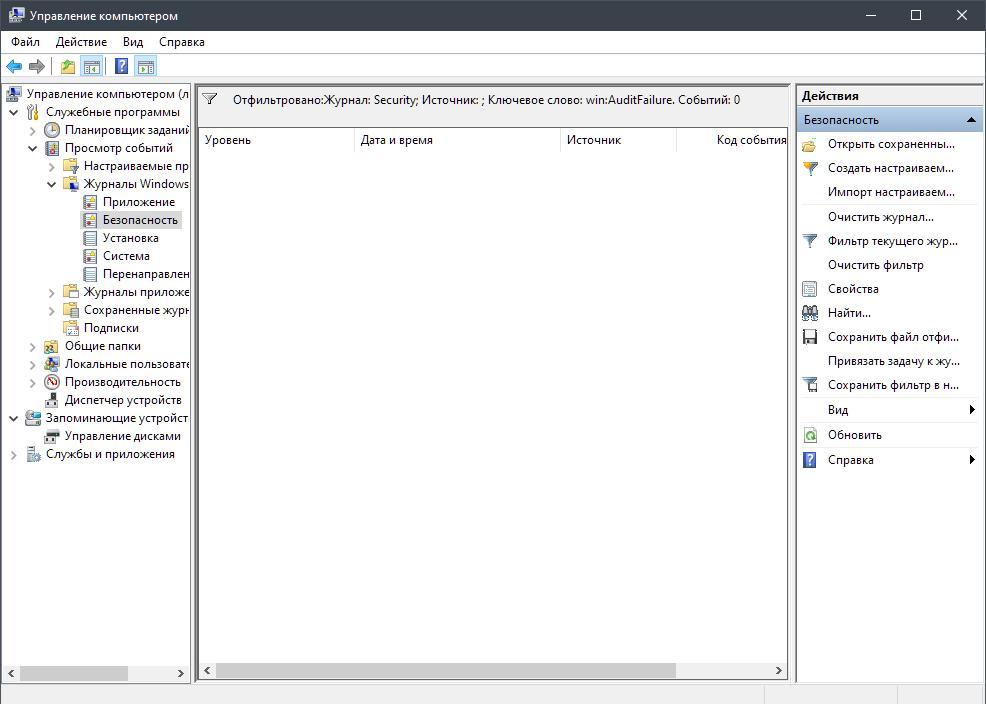Expand the Общие папки node
The height and width of the screenshot is (704, 986).
click(x=33, y=346)
